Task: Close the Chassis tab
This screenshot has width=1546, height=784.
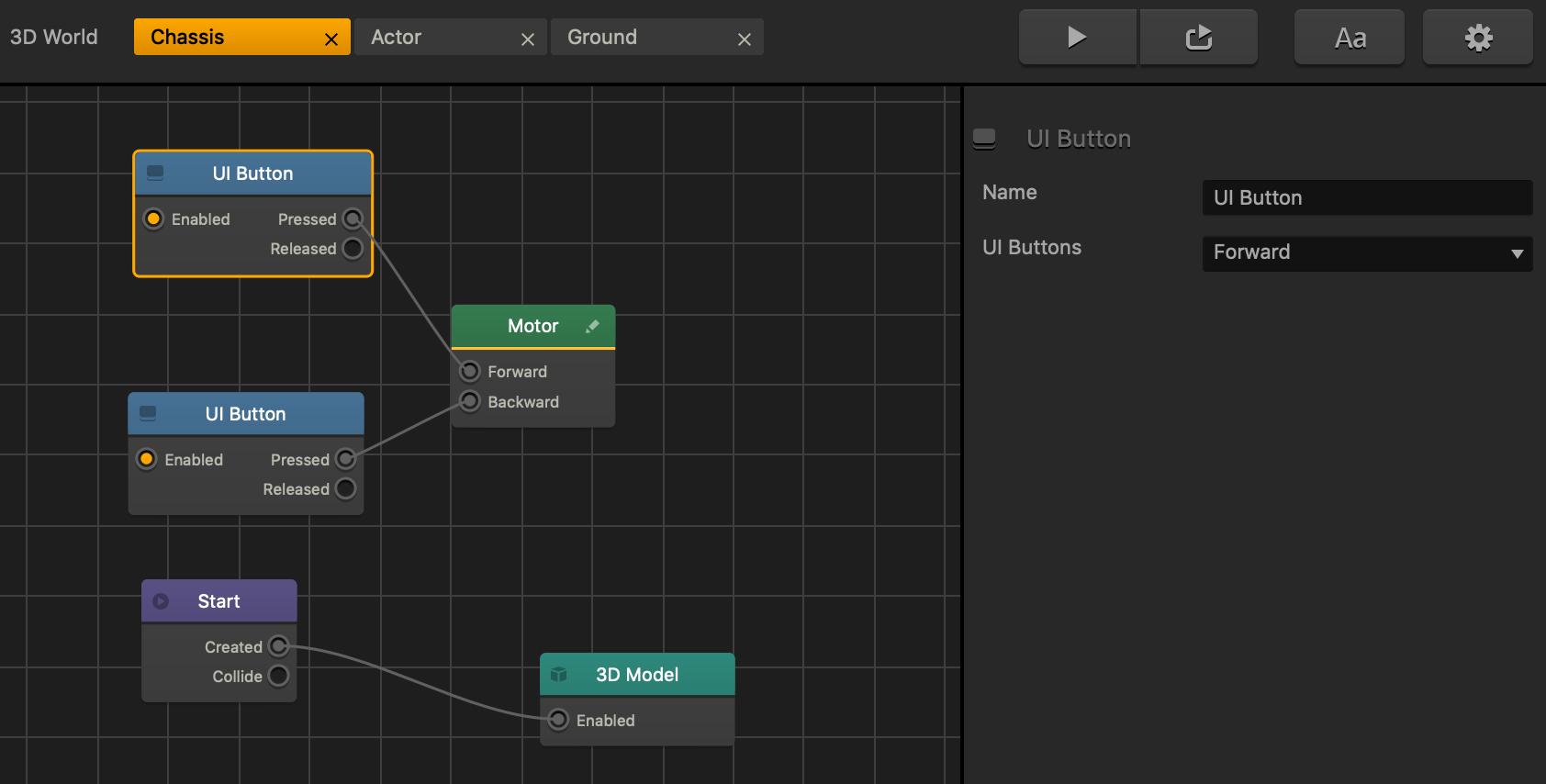Action: [x=331, y=39]
